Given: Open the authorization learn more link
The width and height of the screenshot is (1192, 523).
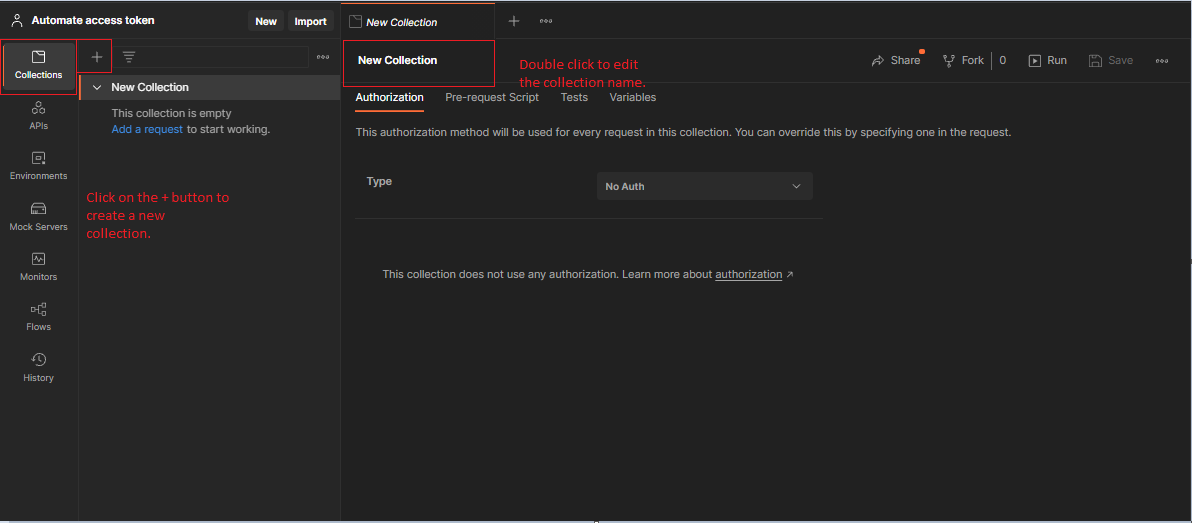Looking at the screenshot, I should click(749, 274).
